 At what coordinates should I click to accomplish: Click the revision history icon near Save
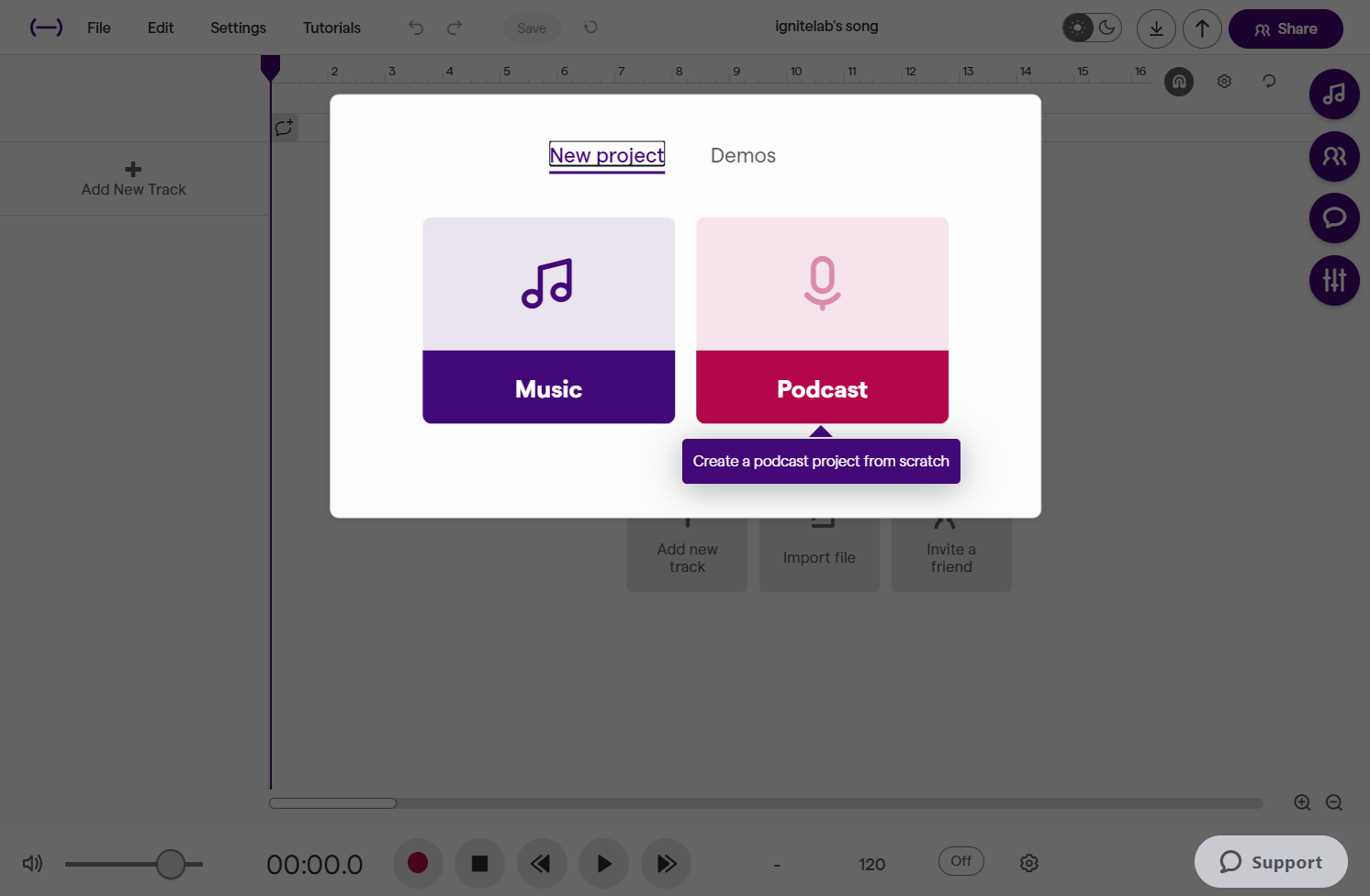[x=590, y=27]
